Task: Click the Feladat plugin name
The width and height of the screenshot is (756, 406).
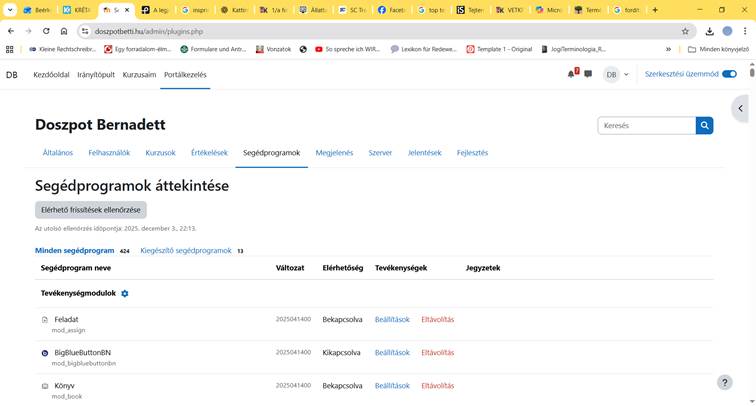Action: tap(66, 320)
